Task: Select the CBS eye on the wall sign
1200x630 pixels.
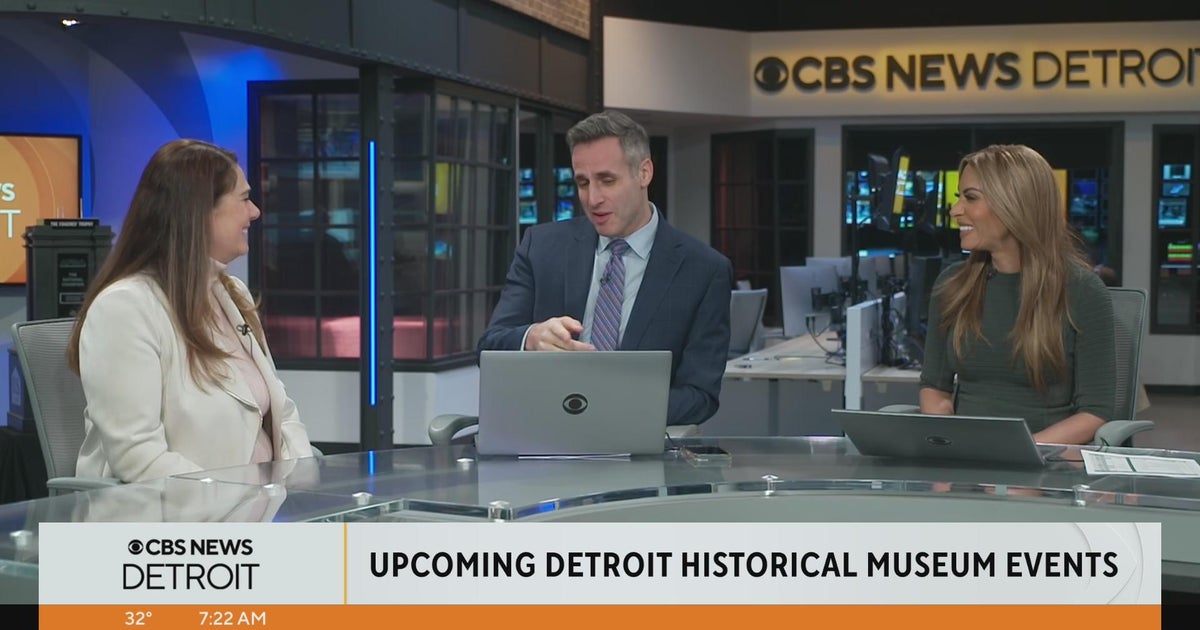Action: pos(772,67)
